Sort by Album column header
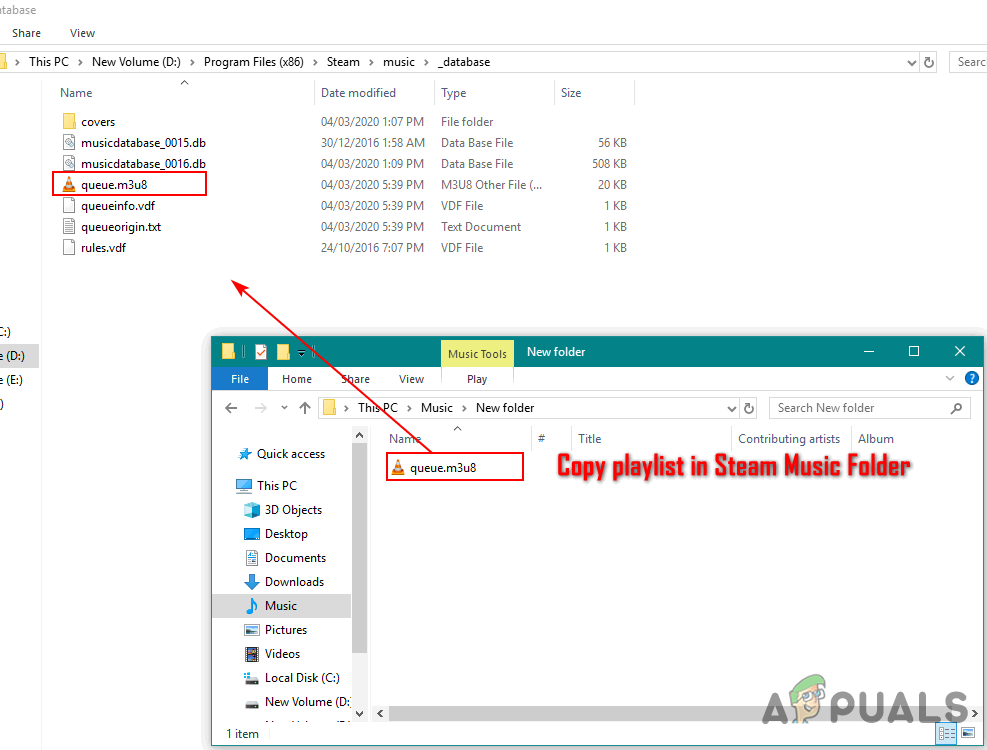Screen dimensions: 987x750 point(876,439)
